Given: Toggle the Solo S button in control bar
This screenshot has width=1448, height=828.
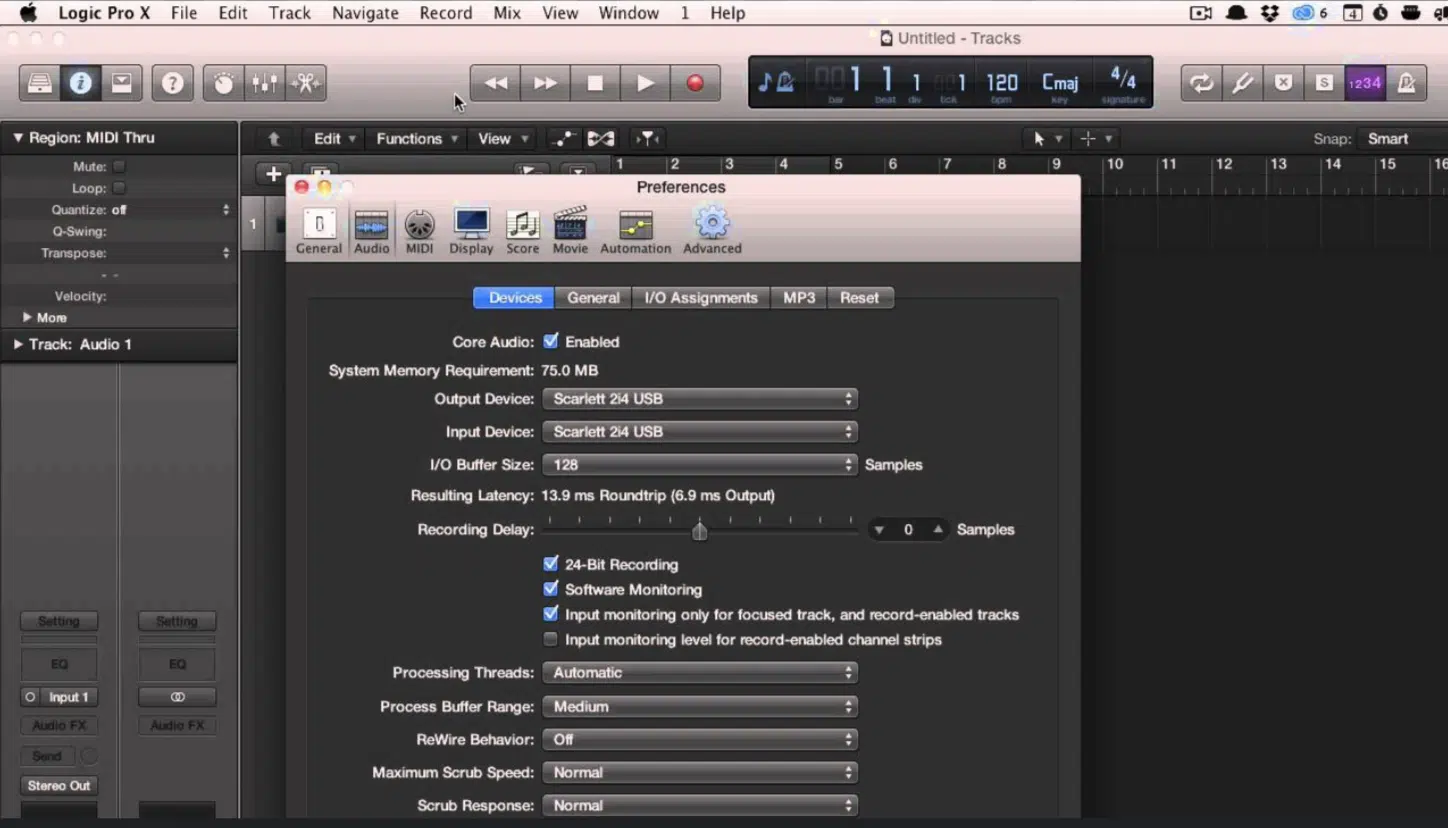Looking at the screenshot, I should pos(1324,83).
